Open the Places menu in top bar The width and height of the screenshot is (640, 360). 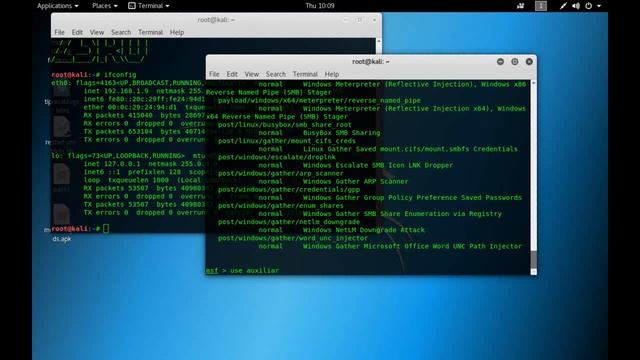coord(104,6)
